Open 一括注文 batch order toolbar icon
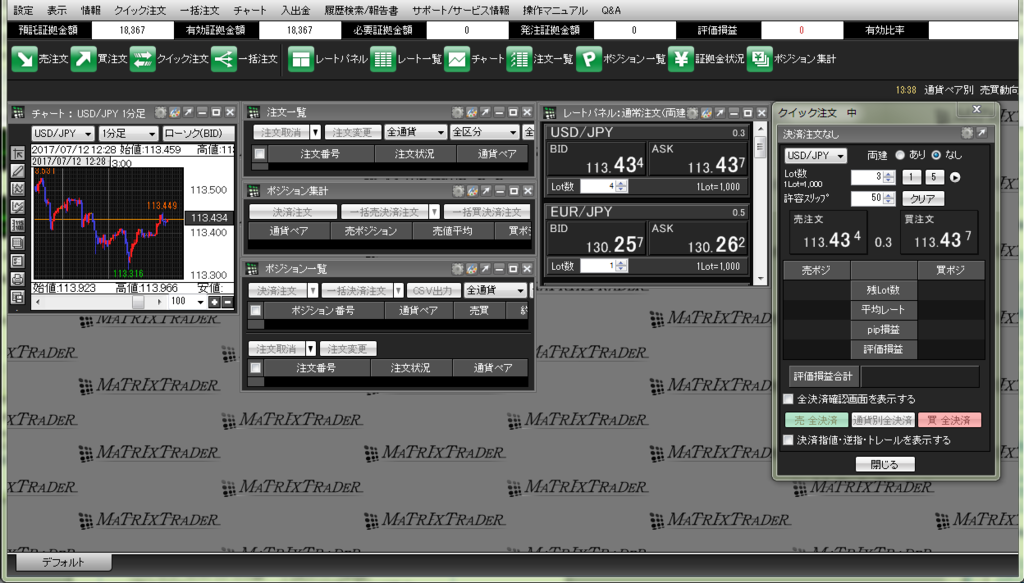1024x583 pixels. [x=224, y=59]
